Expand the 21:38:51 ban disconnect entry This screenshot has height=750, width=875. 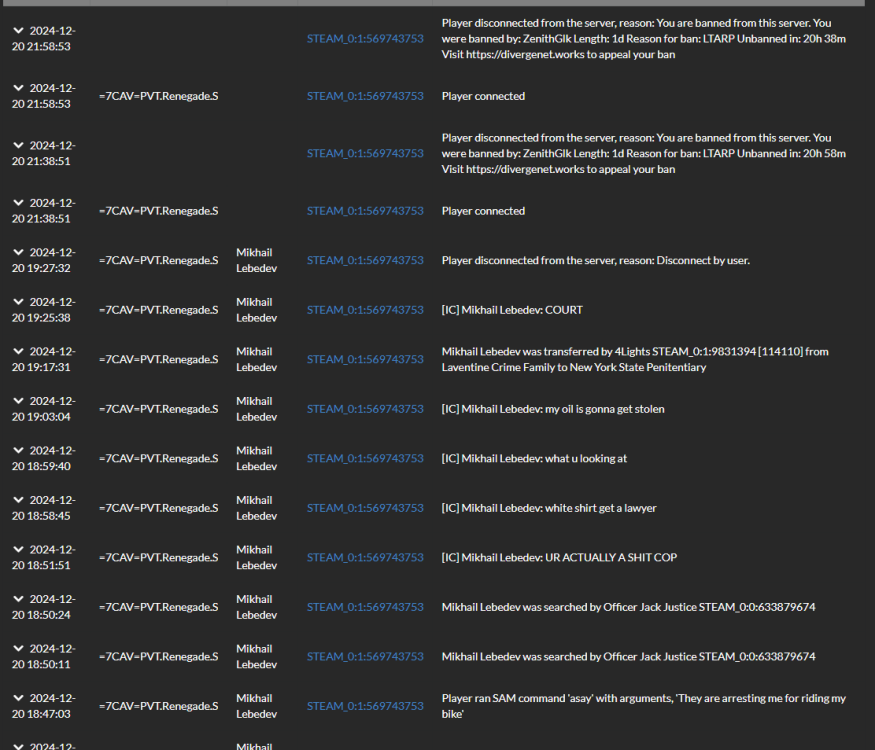point(18,144)
